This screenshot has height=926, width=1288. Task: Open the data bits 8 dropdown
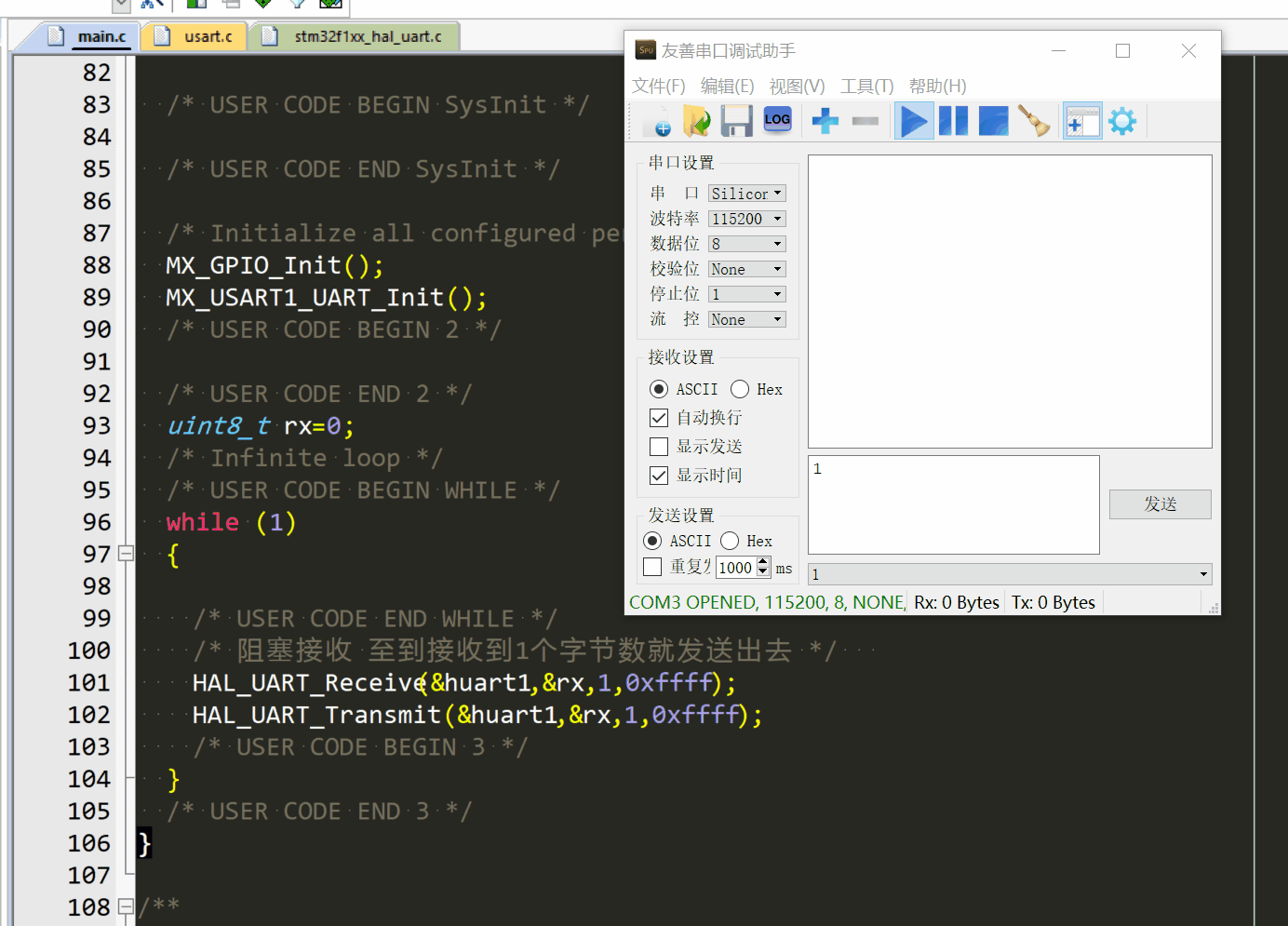point(747,244)
